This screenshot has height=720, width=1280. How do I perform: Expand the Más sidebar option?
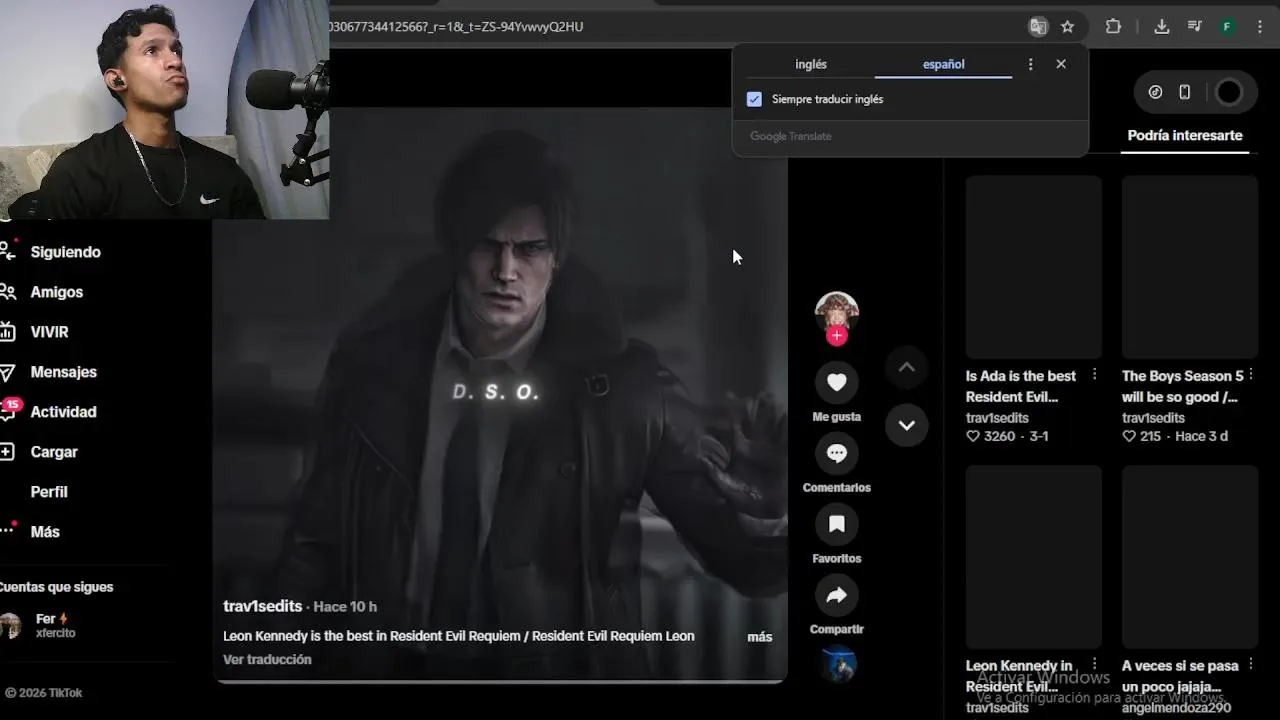(x=44, y=532)
